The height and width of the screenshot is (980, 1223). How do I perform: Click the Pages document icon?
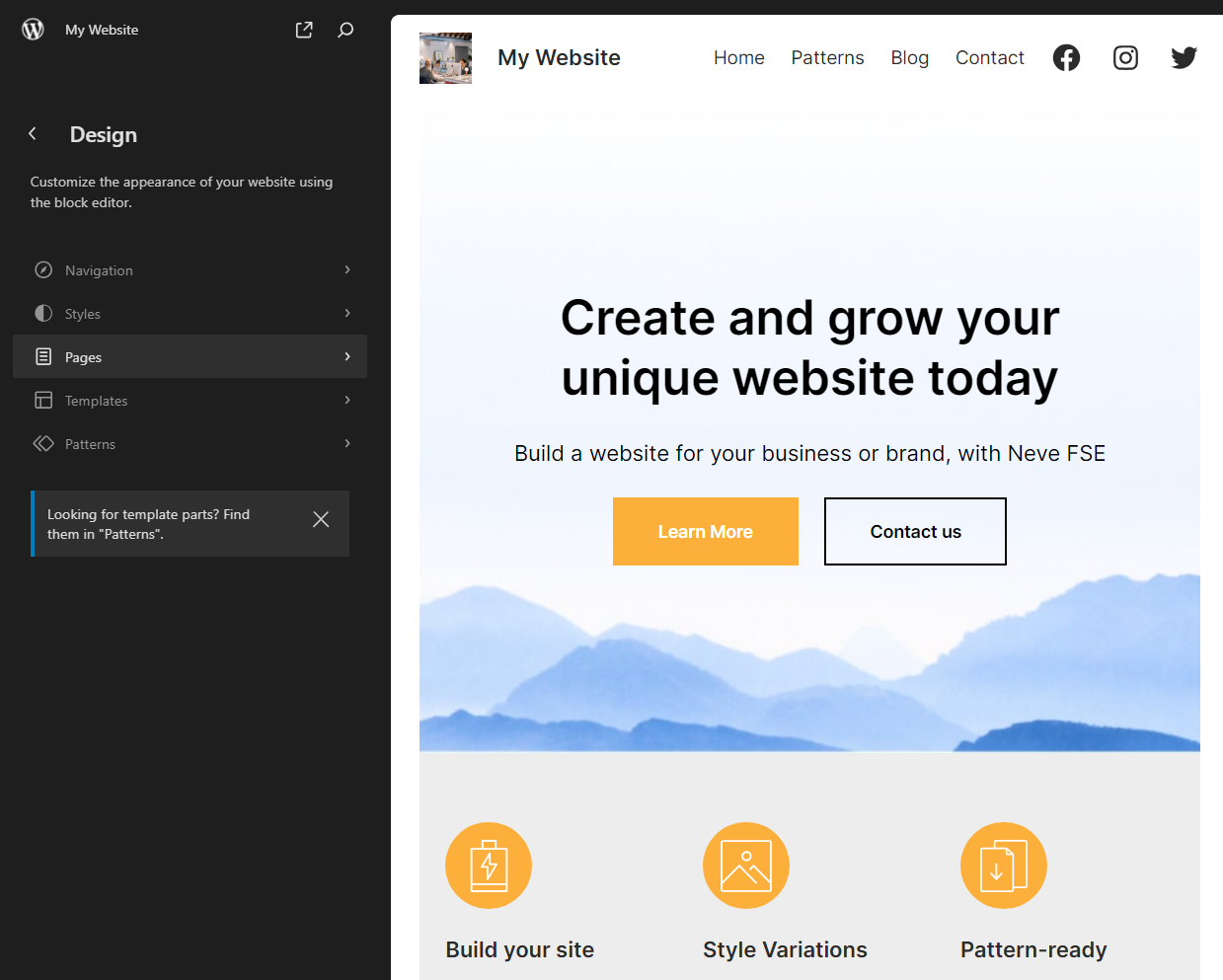(43, 356)
